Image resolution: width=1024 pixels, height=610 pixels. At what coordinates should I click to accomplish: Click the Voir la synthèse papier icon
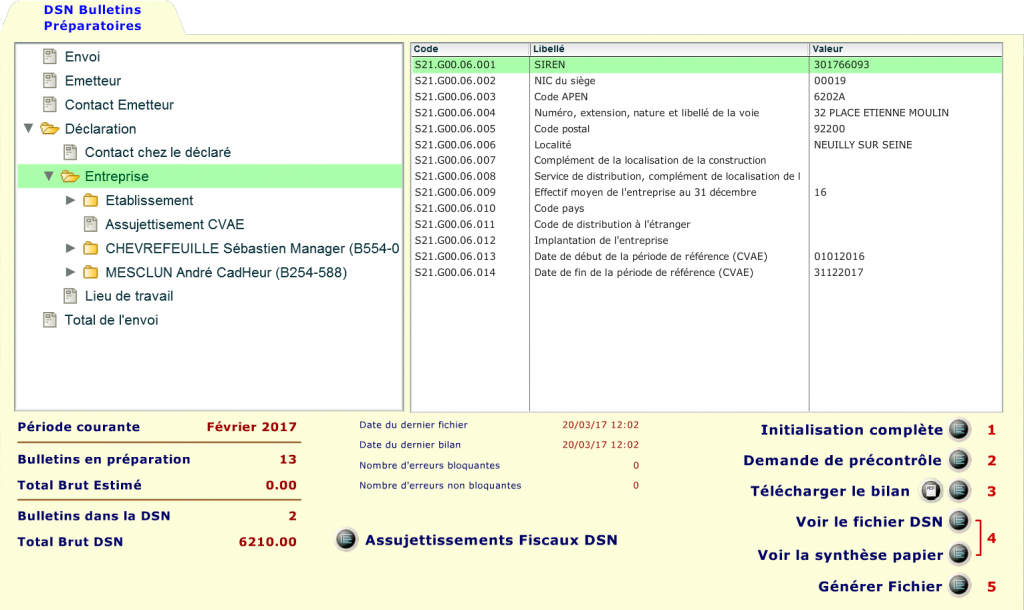coord(958,554)
